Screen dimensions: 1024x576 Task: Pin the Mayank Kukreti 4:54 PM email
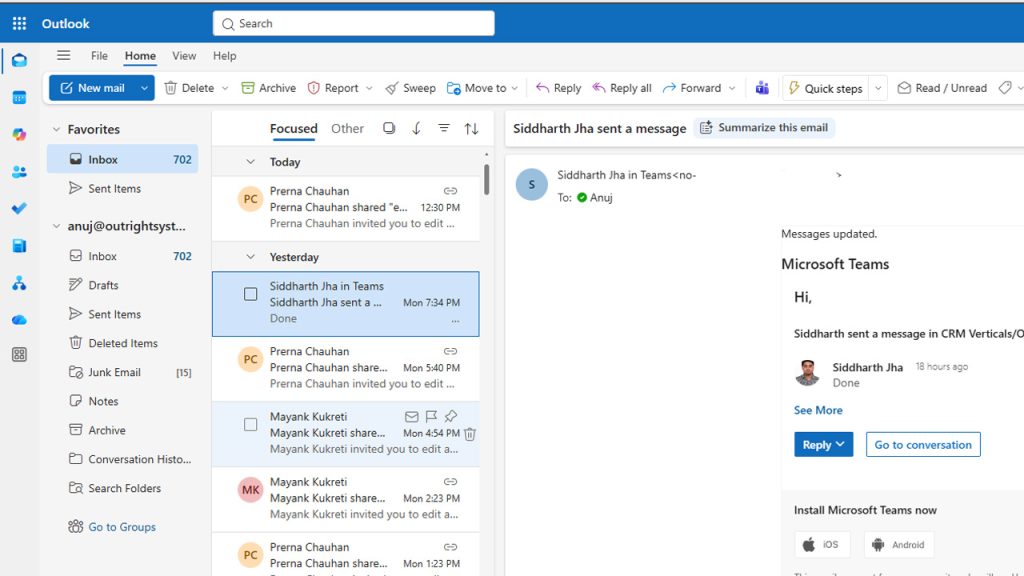451,417
